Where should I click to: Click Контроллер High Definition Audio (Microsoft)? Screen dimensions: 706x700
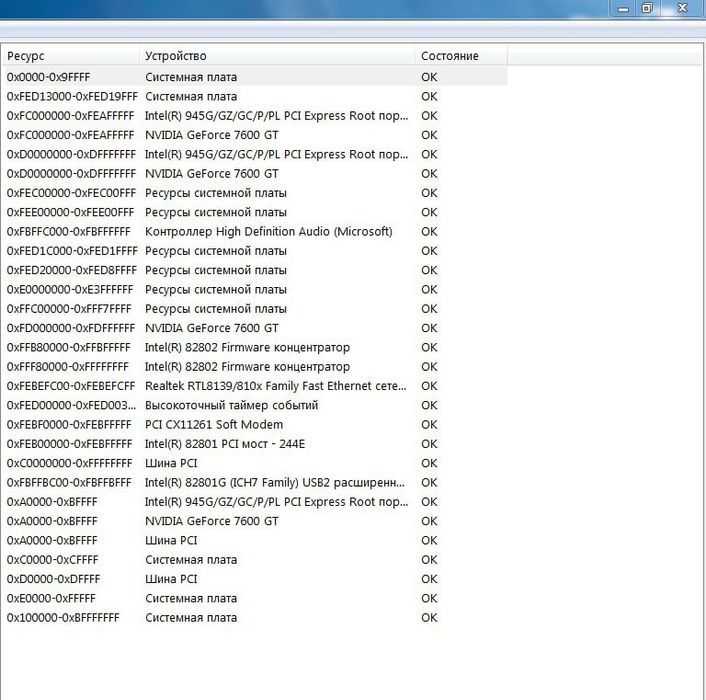[x=268, y=232]
